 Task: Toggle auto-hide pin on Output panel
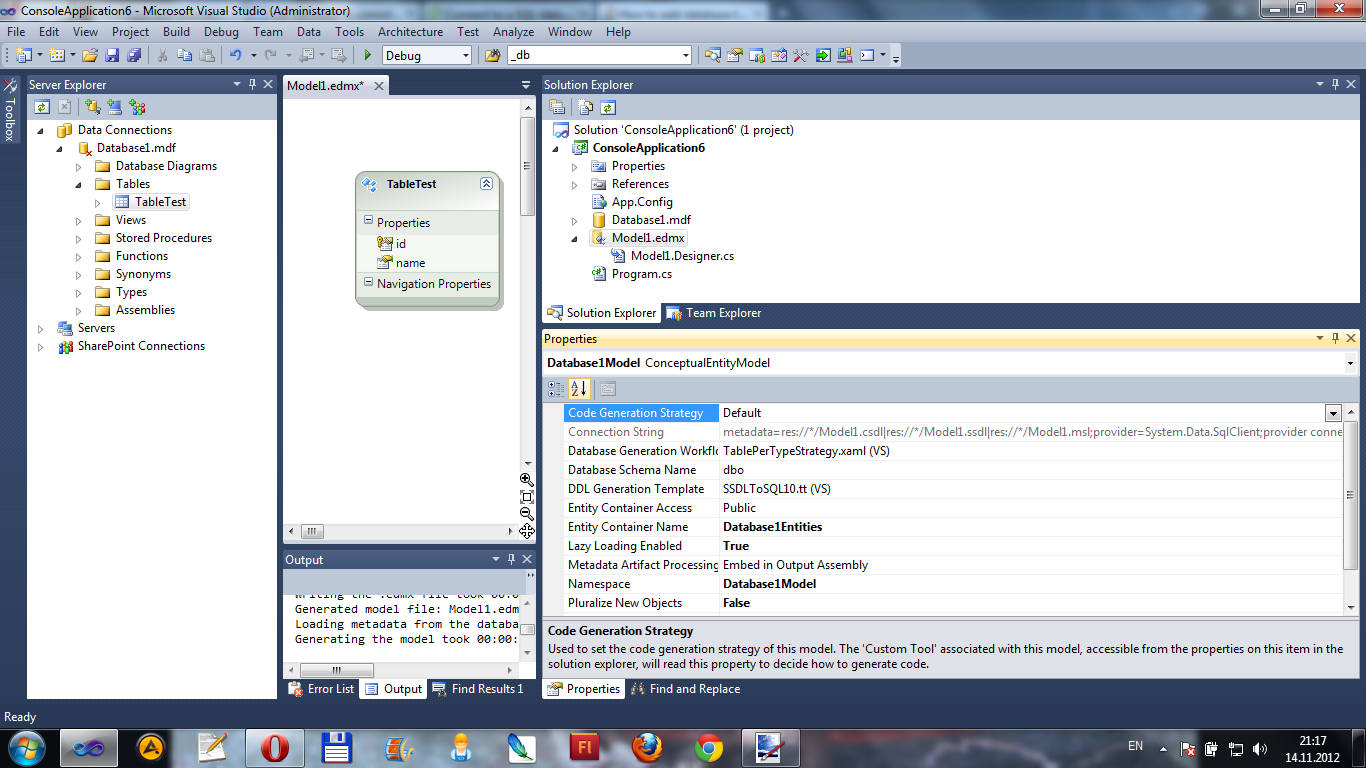(511, 560)
